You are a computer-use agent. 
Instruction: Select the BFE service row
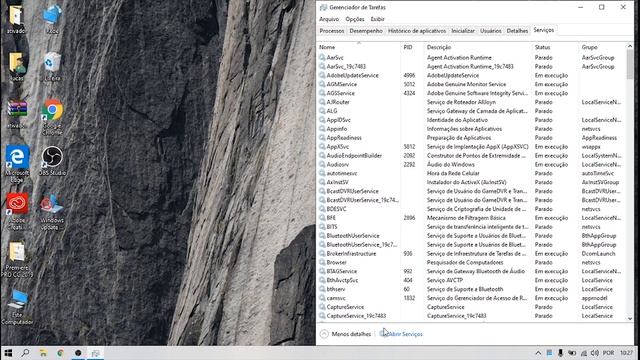pyautogui.click(x=471, y=218)
